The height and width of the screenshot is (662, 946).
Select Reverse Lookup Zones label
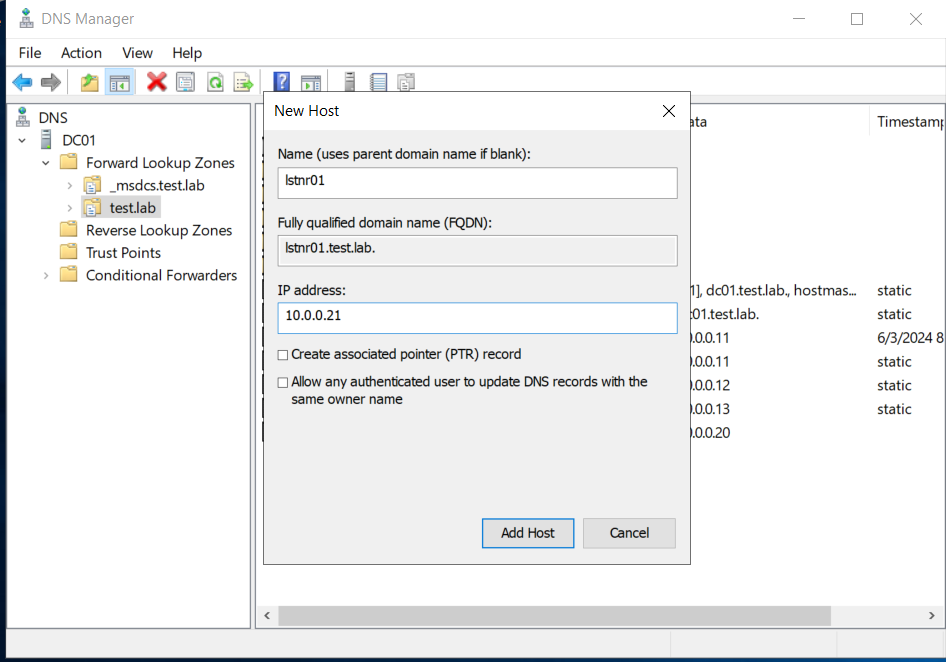[159, 231]
